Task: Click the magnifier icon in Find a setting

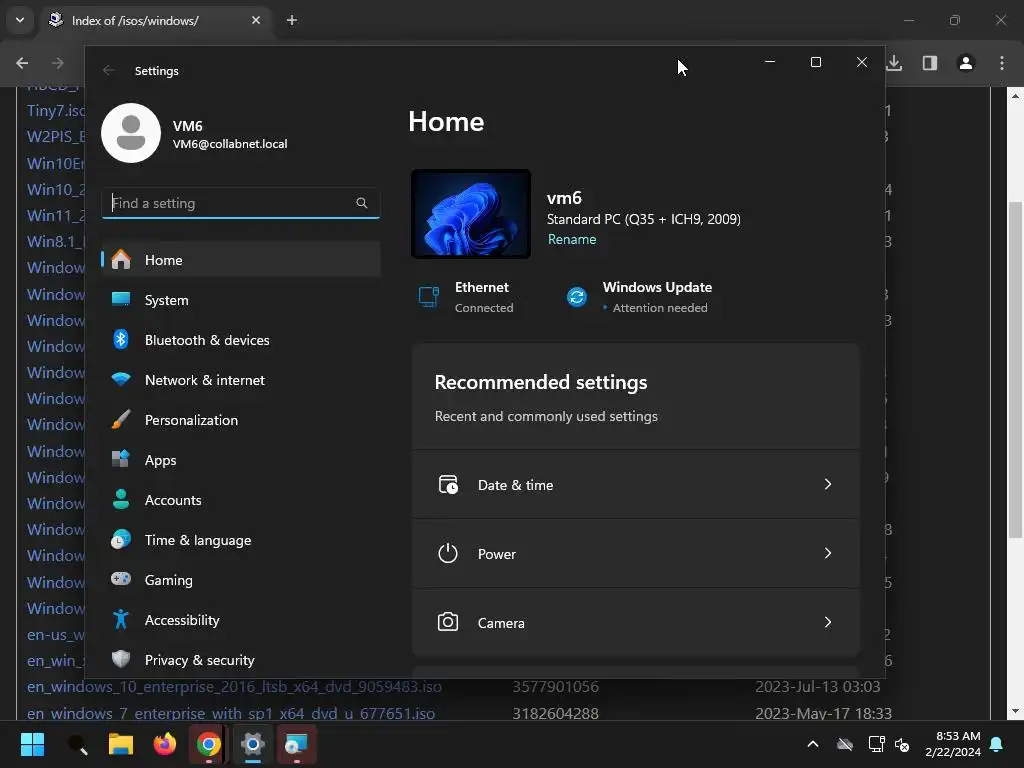Action: tap(362, 203)
